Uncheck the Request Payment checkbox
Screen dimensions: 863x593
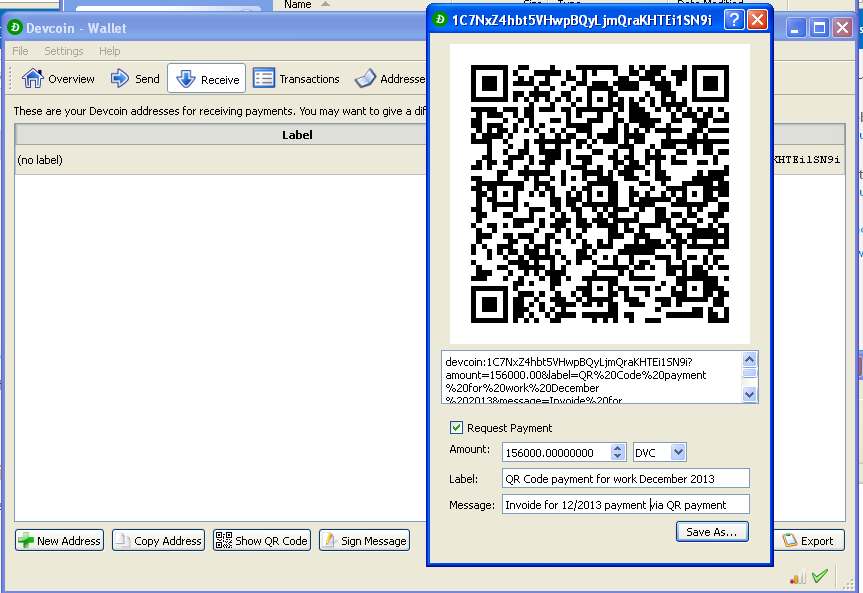[456, 427]
